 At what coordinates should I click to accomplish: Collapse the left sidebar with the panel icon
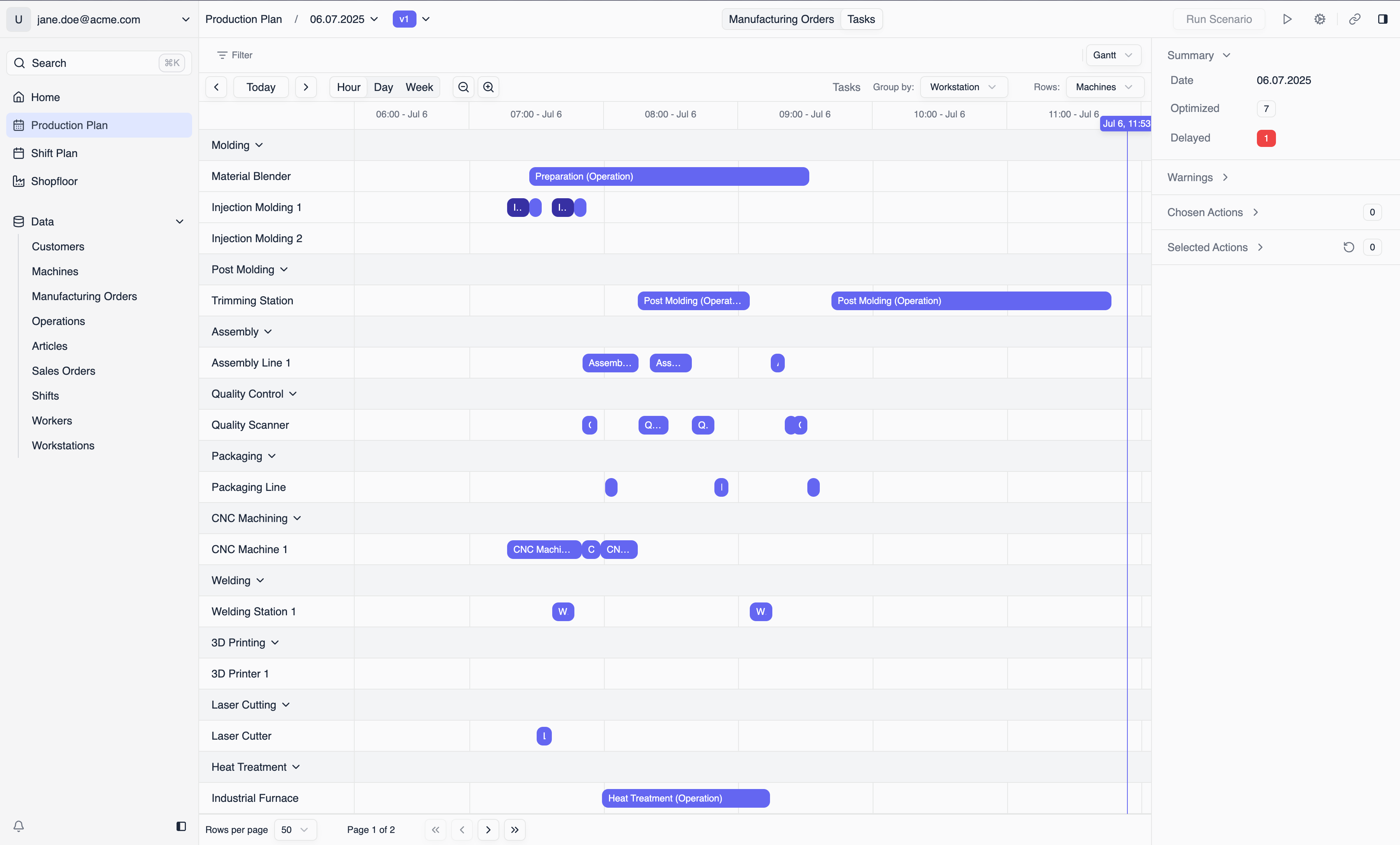(x=181, y=826)
